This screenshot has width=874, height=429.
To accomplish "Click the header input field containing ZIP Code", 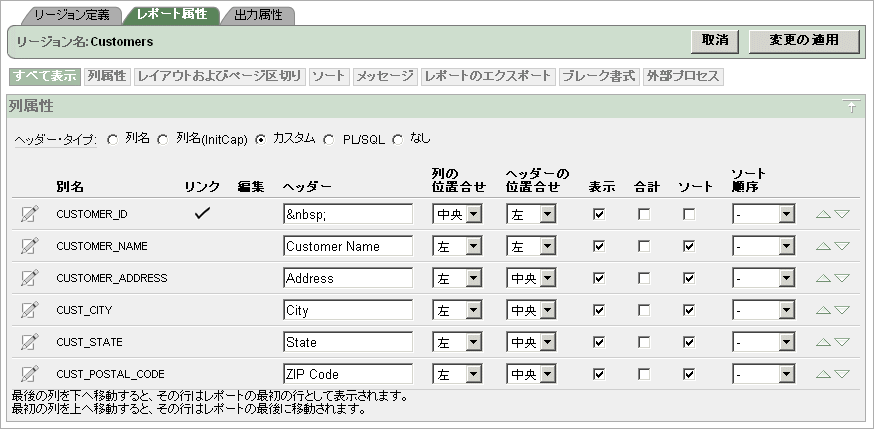I will coord(347,374).
